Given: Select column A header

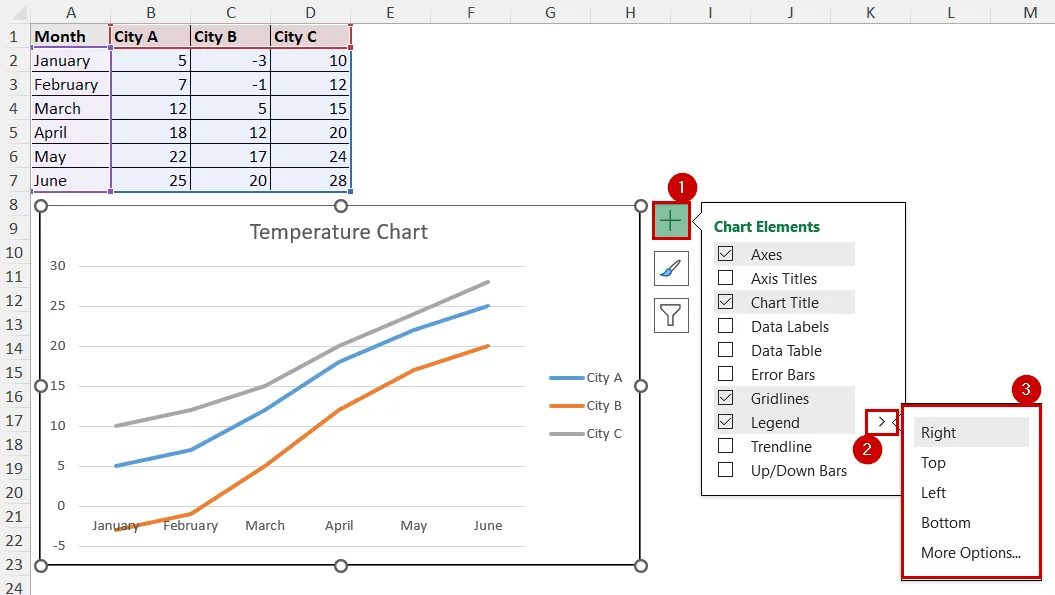Looking at the screenshot, I should (x=71, y=12).
